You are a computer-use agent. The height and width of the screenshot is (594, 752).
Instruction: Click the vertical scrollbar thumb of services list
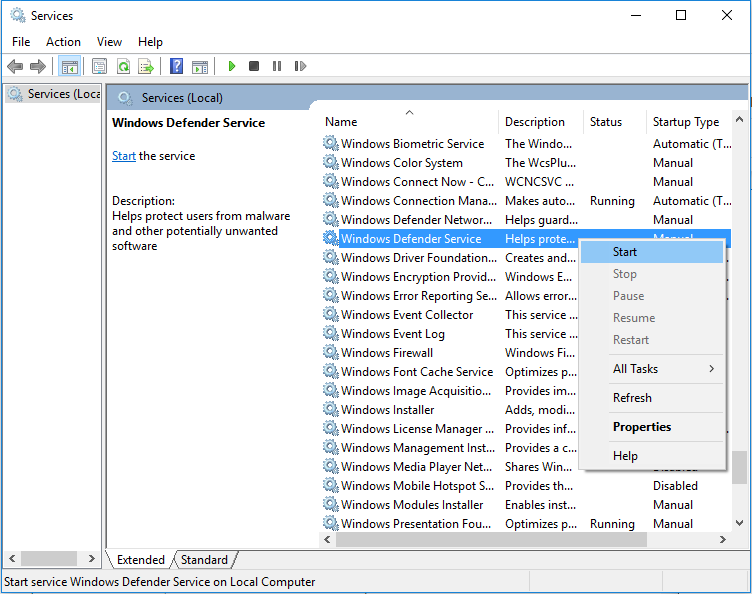click(739, 467)
